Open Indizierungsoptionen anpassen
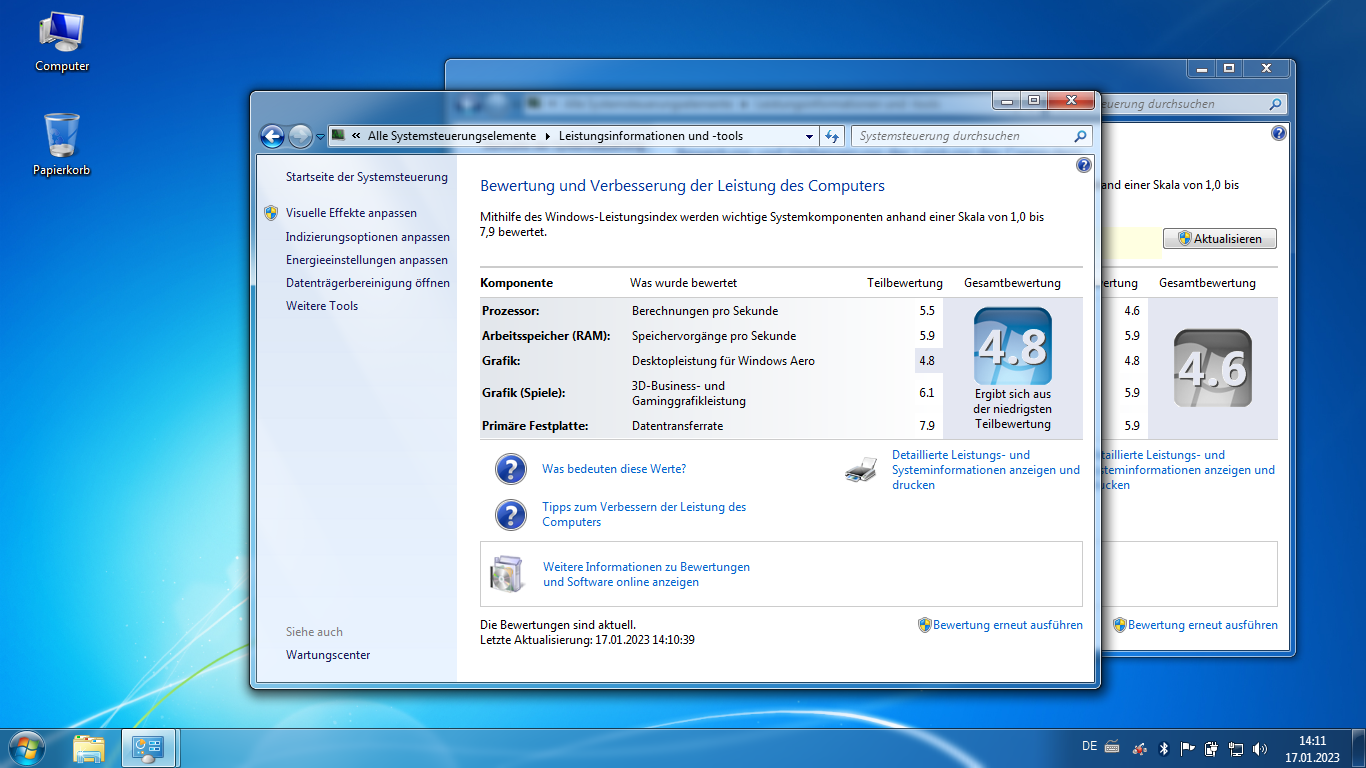This screenshot has width=1366, height=768. click(368, 237)
